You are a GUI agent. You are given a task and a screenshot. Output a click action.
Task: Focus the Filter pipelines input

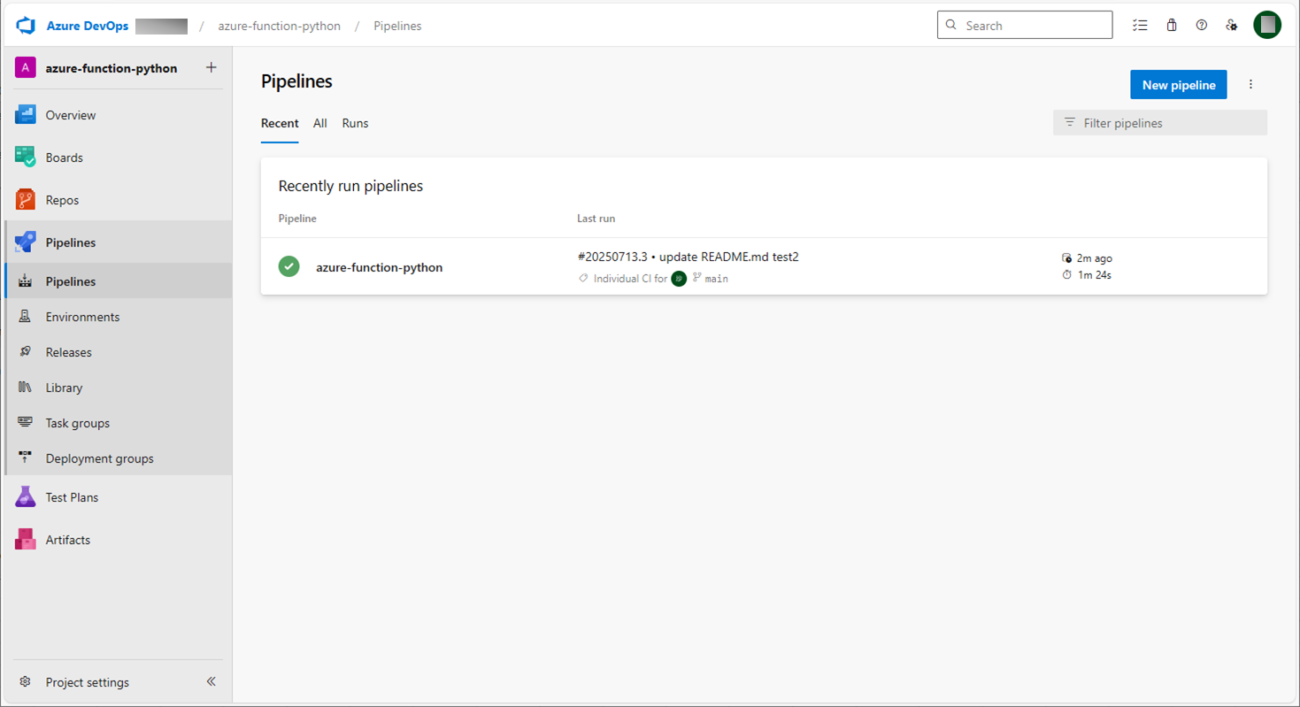[x=1160, y=123]
